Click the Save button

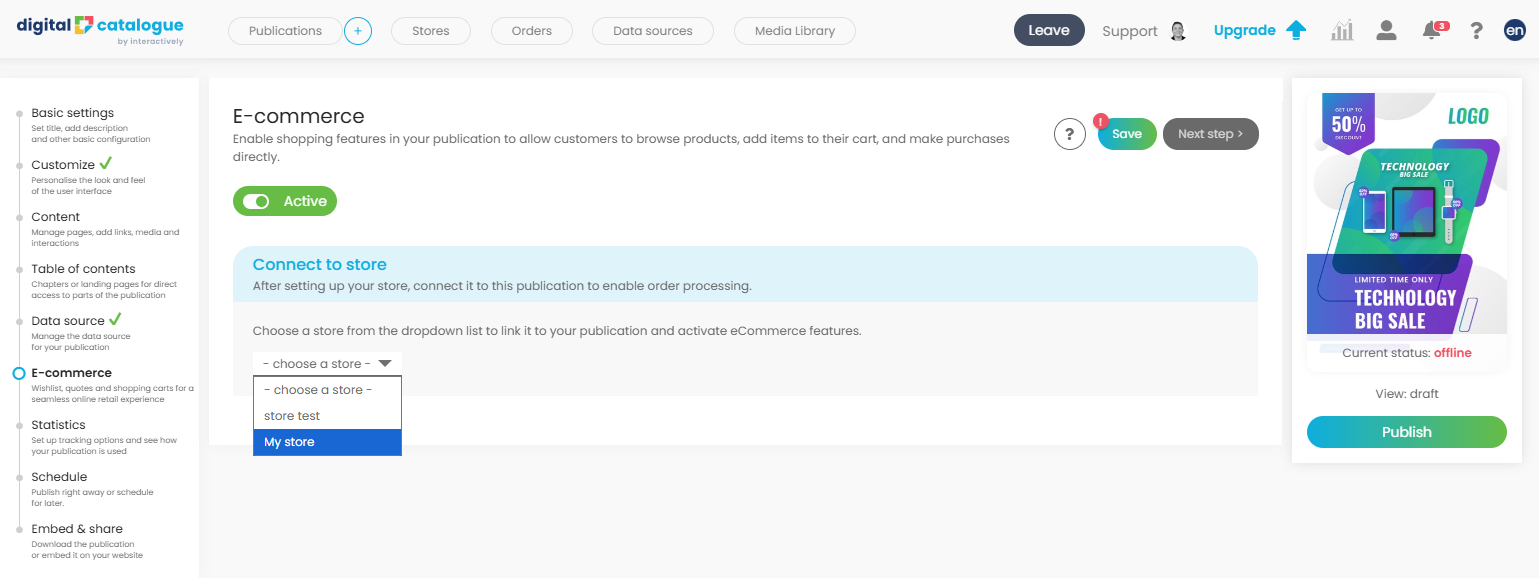(1127, 134)
